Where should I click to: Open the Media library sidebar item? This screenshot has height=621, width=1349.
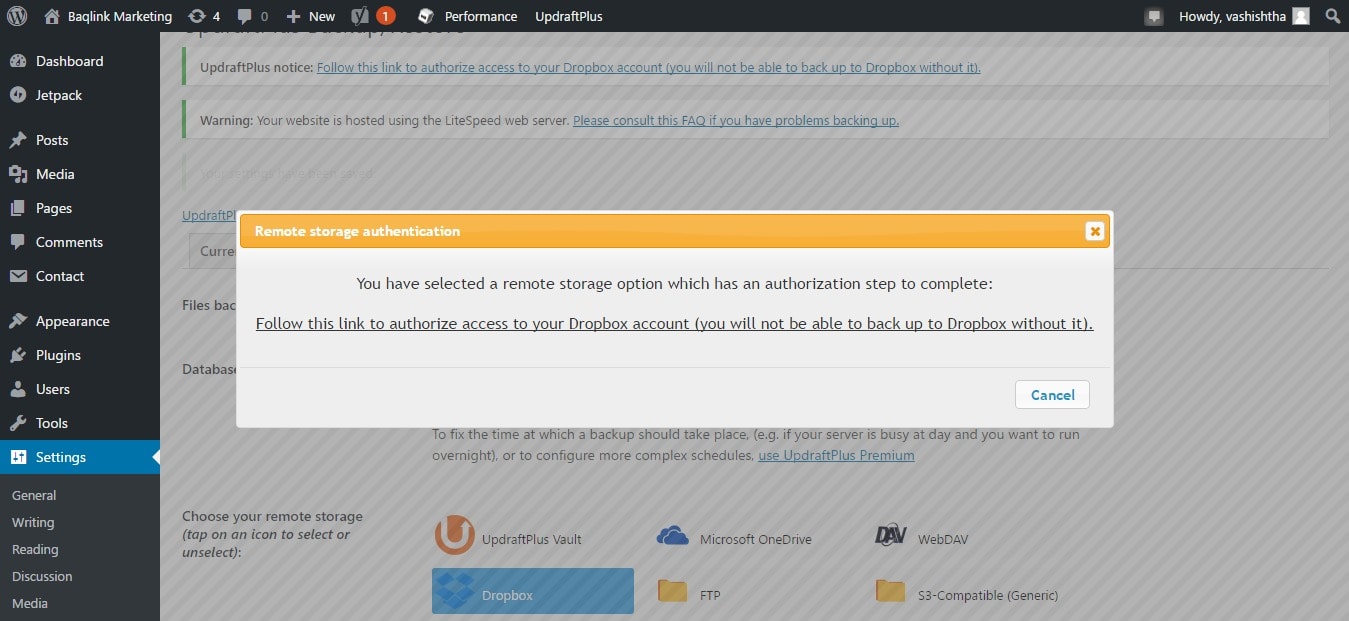80,174
